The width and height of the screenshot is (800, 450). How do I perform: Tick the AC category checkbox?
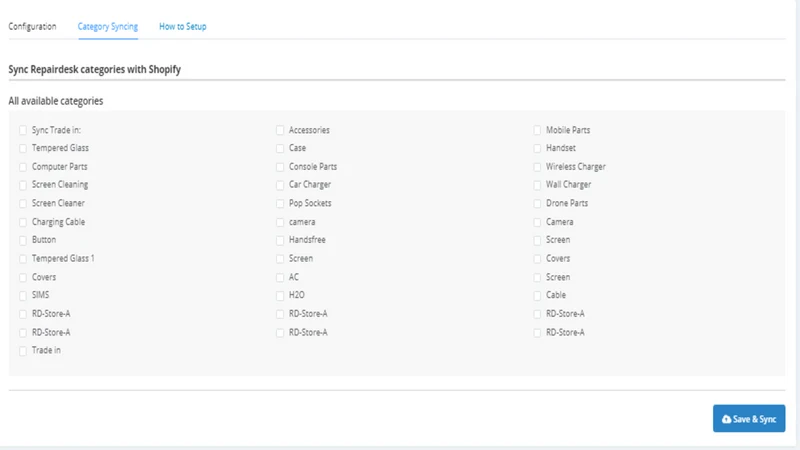tap(280, 278)
